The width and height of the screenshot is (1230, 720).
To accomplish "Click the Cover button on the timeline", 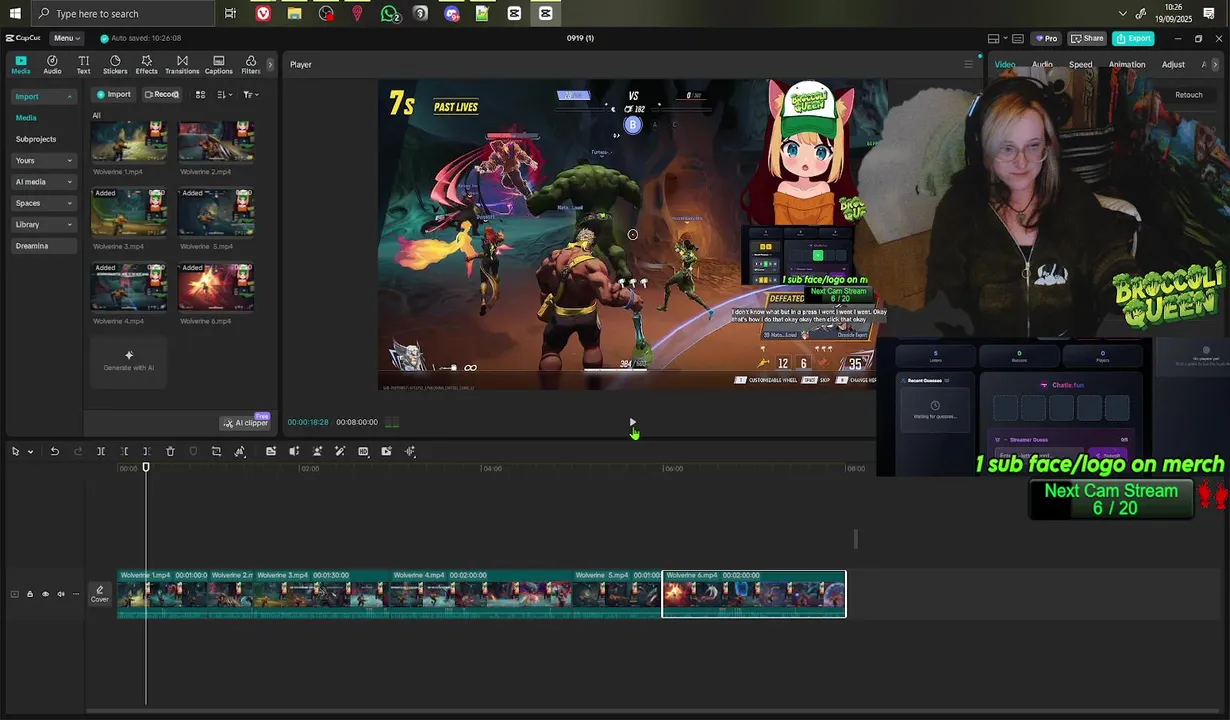I will 99,594.
